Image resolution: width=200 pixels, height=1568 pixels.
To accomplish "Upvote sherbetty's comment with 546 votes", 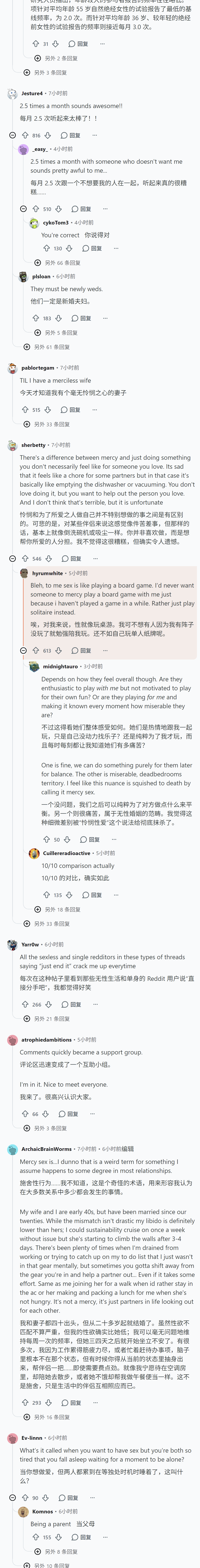I will tap(25, 558).
